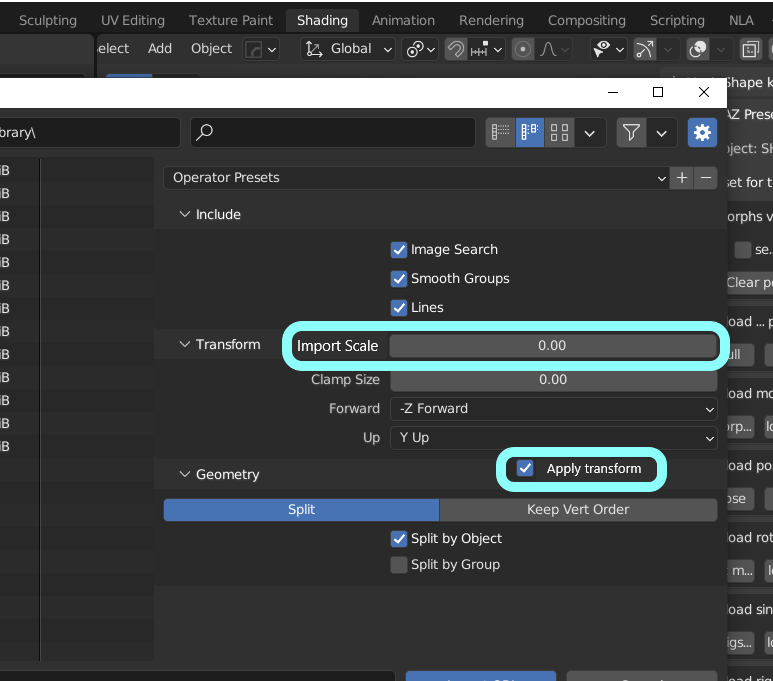Switch to the Sculpting workspace tab
The height and width of the screenshot is (681, 773).
click(48, 20)
